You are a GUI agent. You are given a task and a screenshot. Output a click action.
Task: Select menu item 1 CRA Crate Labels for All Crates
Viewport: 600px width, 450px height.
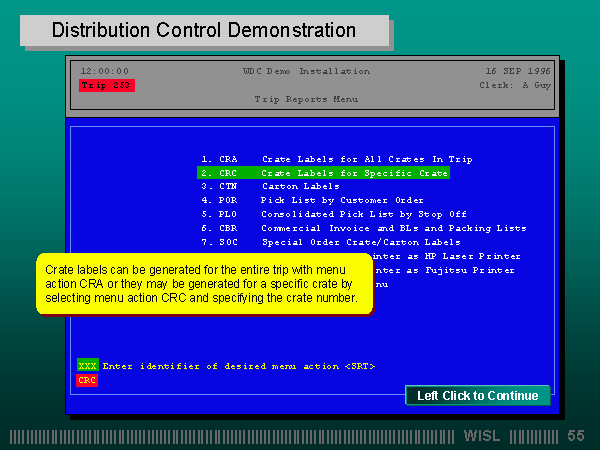tap(337, 159)
